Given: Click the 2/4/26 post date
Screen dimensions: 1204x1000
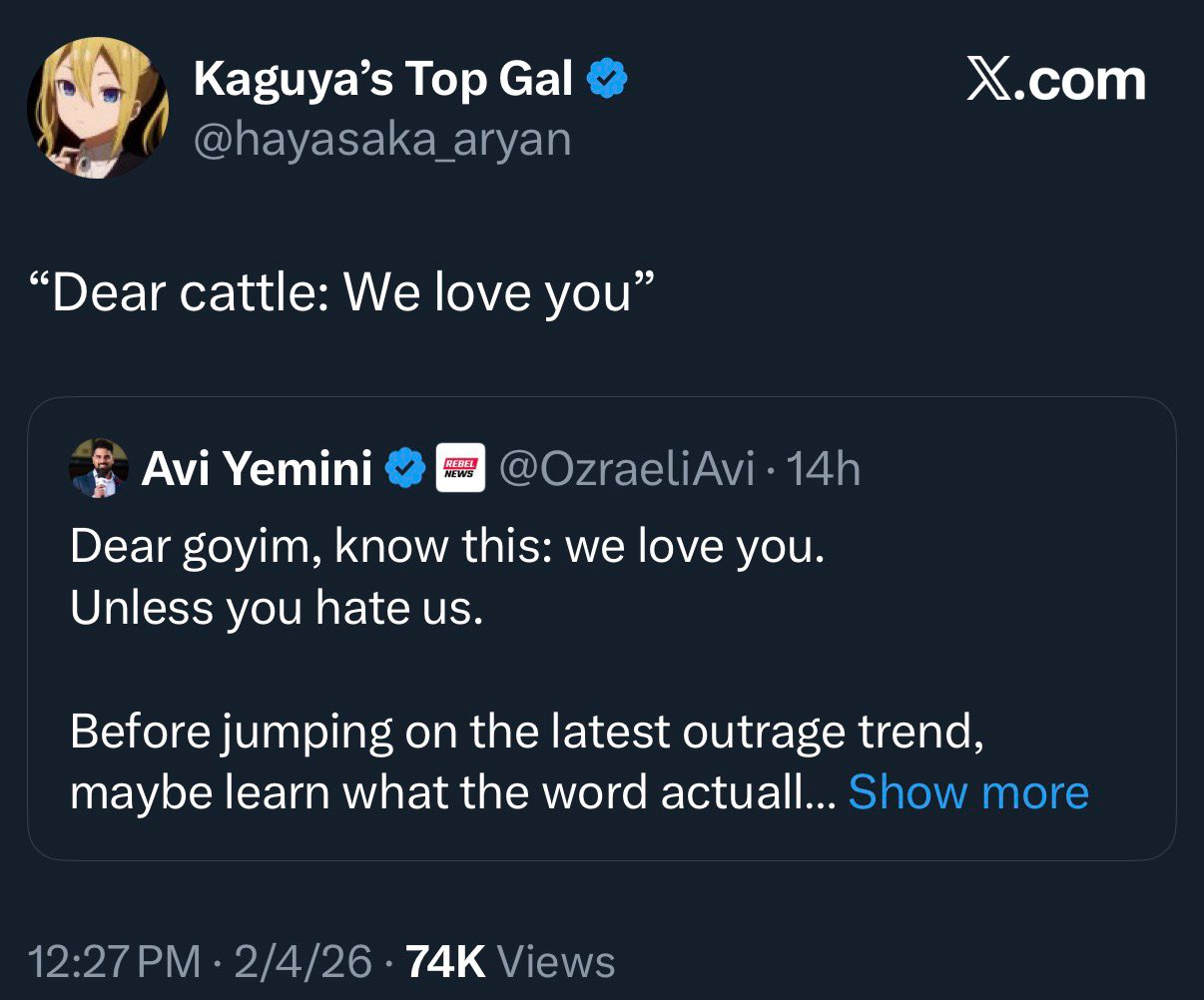Looking at the screenshot, I should (x=302, y=962).
